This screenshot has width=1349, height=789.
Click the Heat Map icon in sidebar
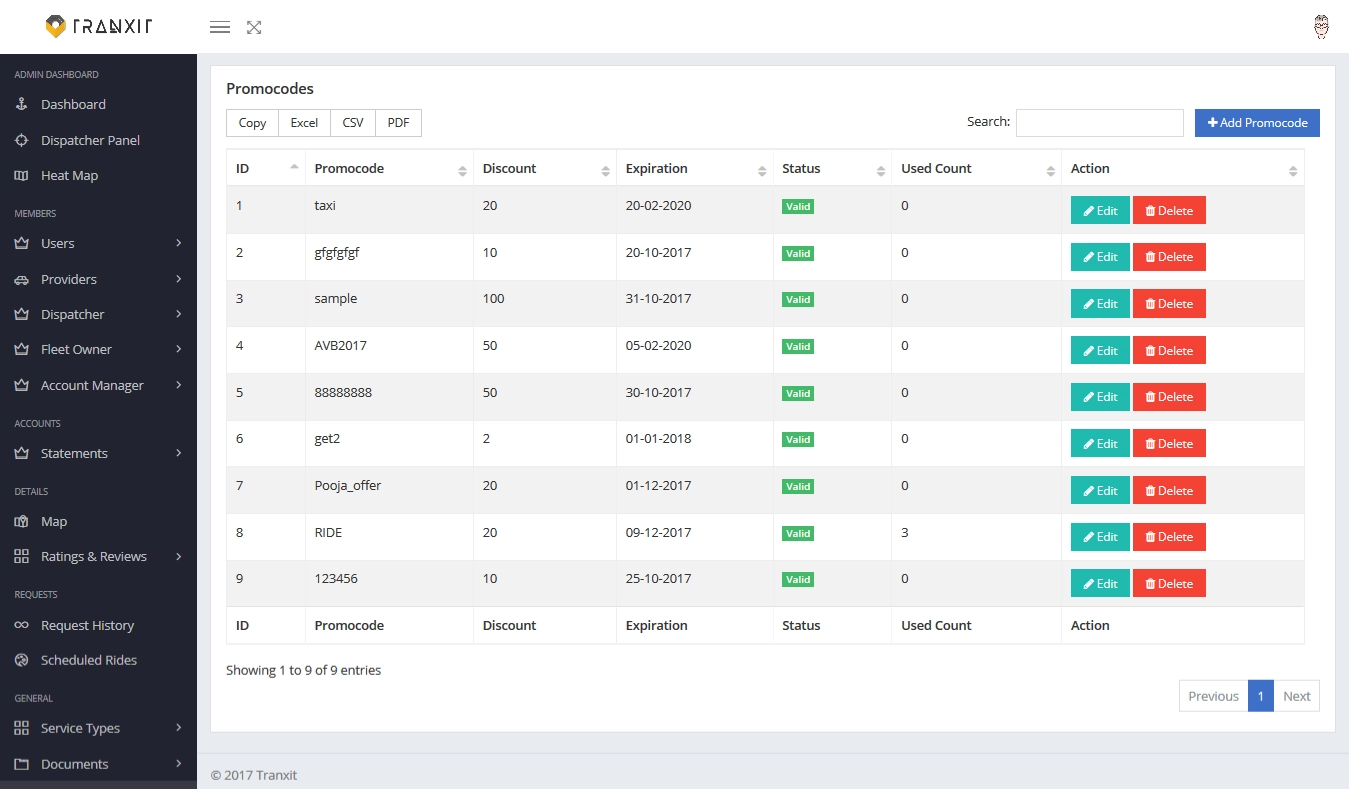click(x=22, y=175)
